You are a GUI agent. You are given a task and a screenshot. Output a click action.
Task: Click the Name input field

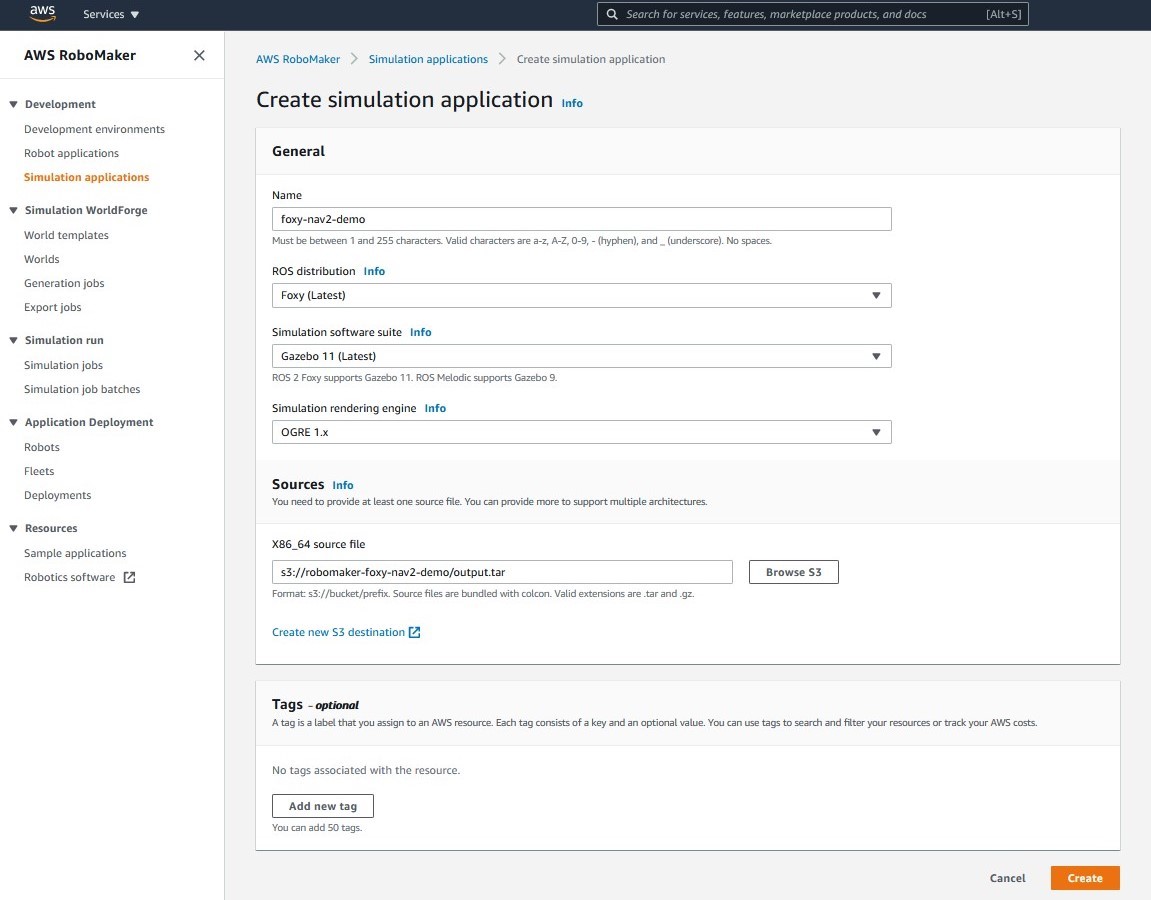click(x=581, y=219)
